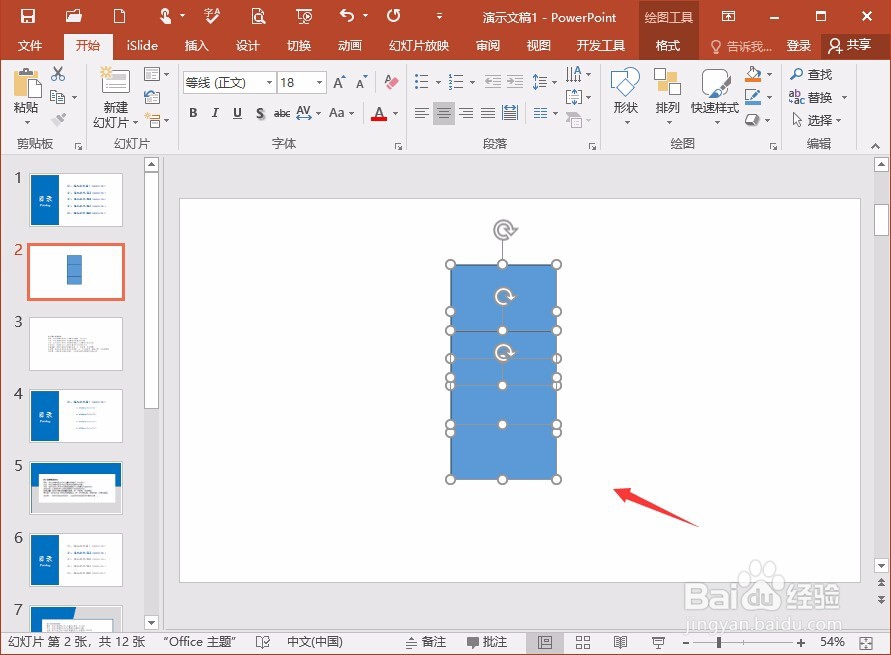This screenshot has height=655, width=891.
Task: Cut the selection with the scissors icon
Action: 57,74
